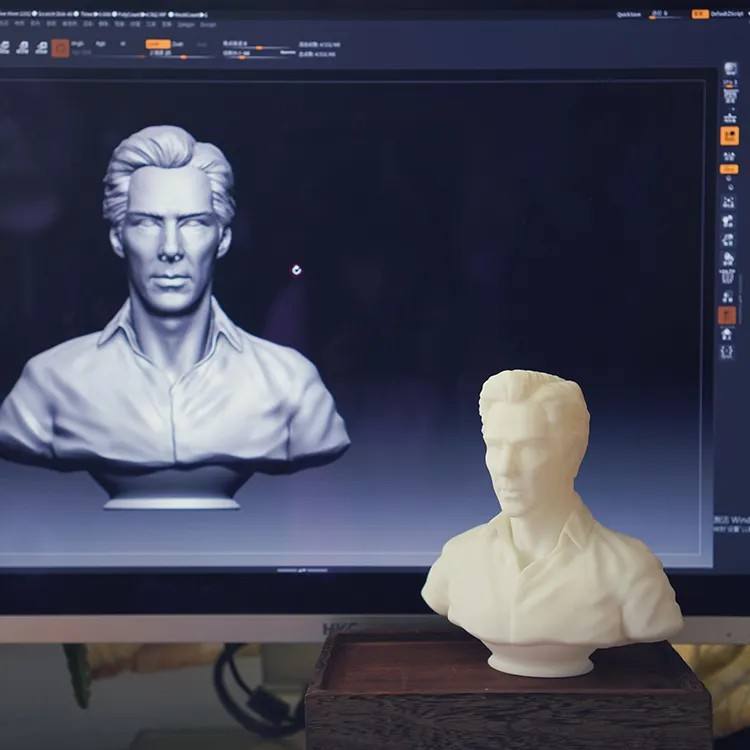The height and width of the screenshot is (750, 750).
Task: Toggle the Rgb mode button
Action: pos(100,44)
